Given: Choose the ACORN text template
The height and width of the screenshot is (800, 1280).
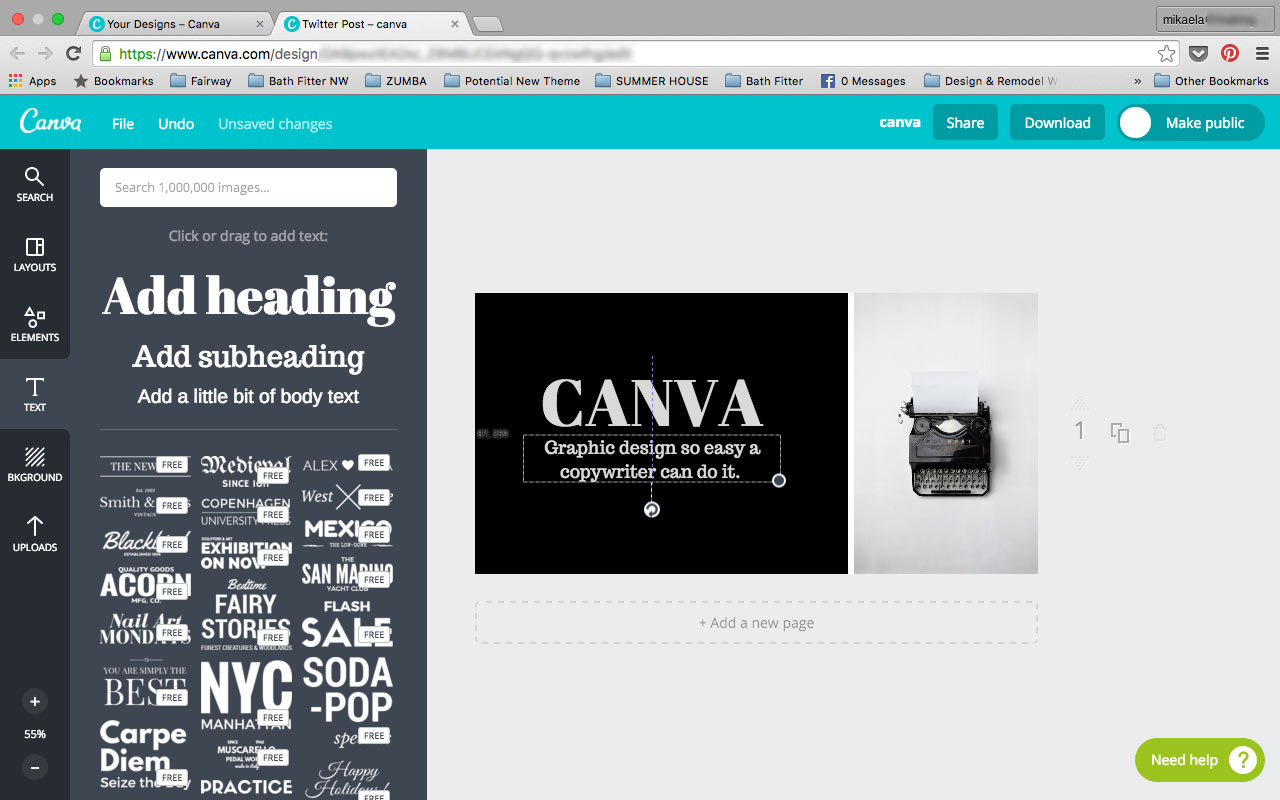Looking at the screenshot, I should [x=146, y=585].
